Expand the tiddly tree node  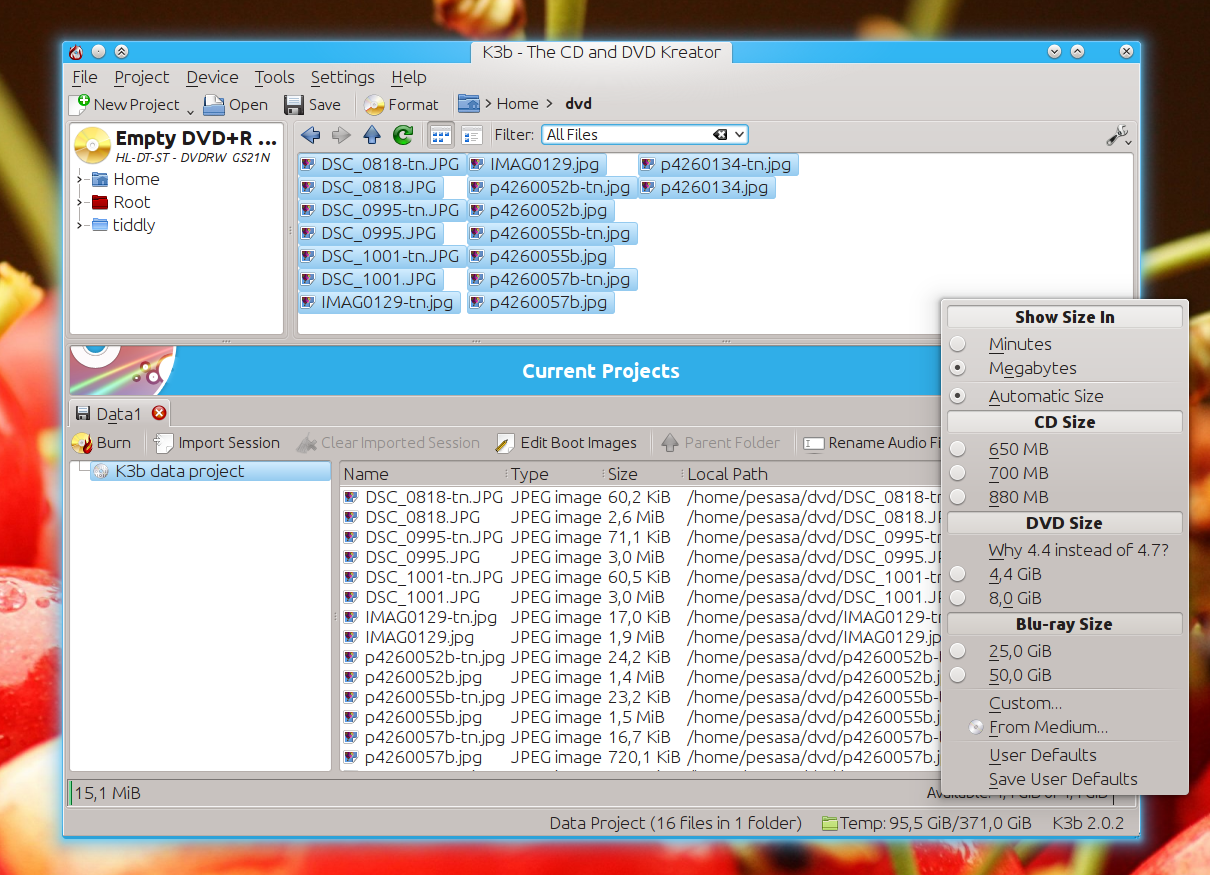tap(80, 226)
